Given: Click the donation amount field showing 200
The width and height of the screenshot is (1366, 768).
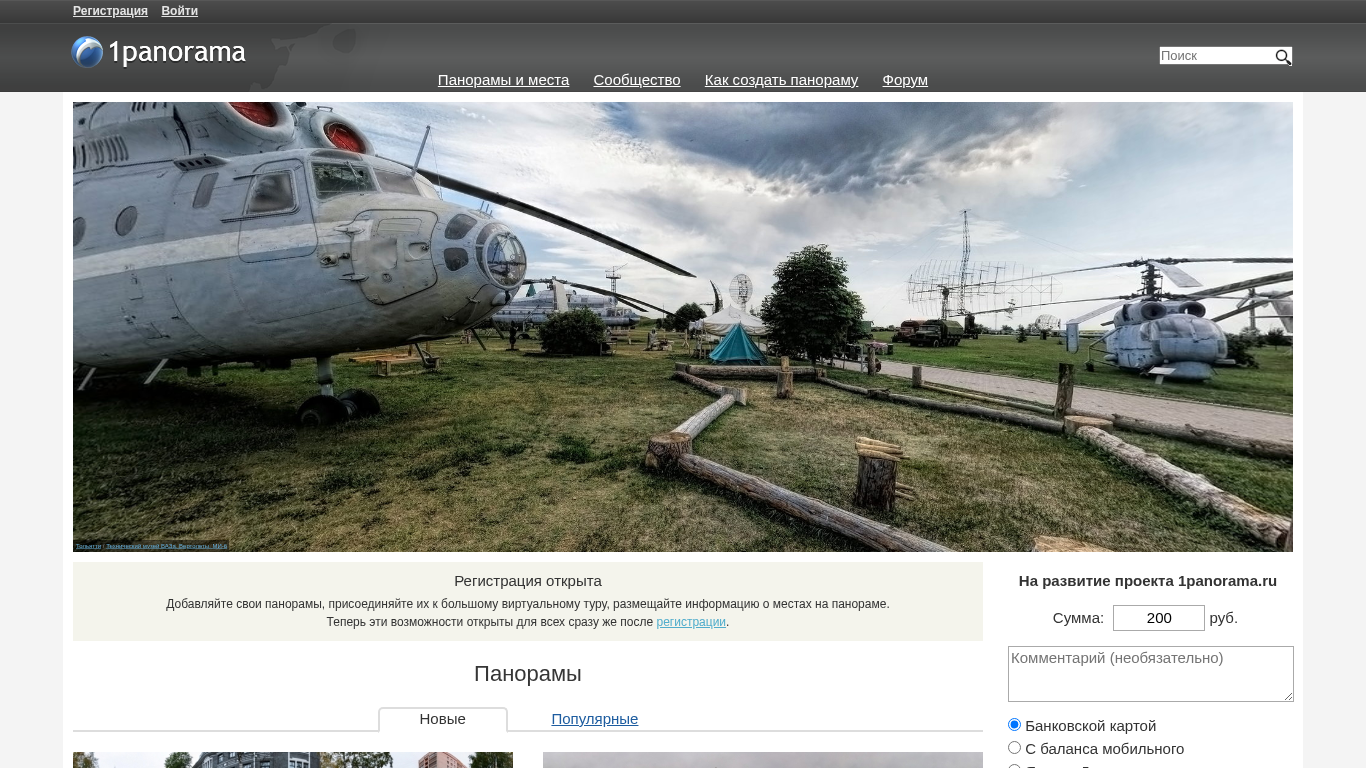Looking at the screenshot, I should coord(1158,618).
